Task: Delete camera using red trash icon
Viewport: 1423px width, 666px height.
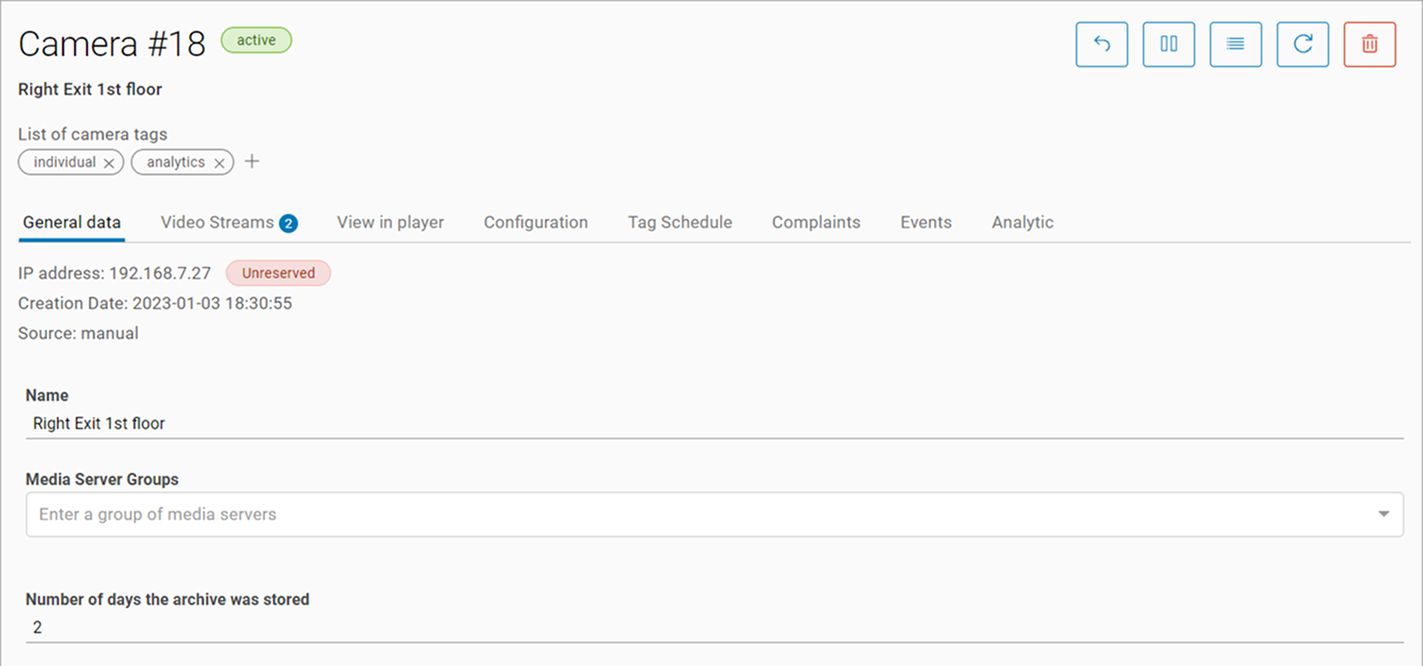Action: point(1369,45)
